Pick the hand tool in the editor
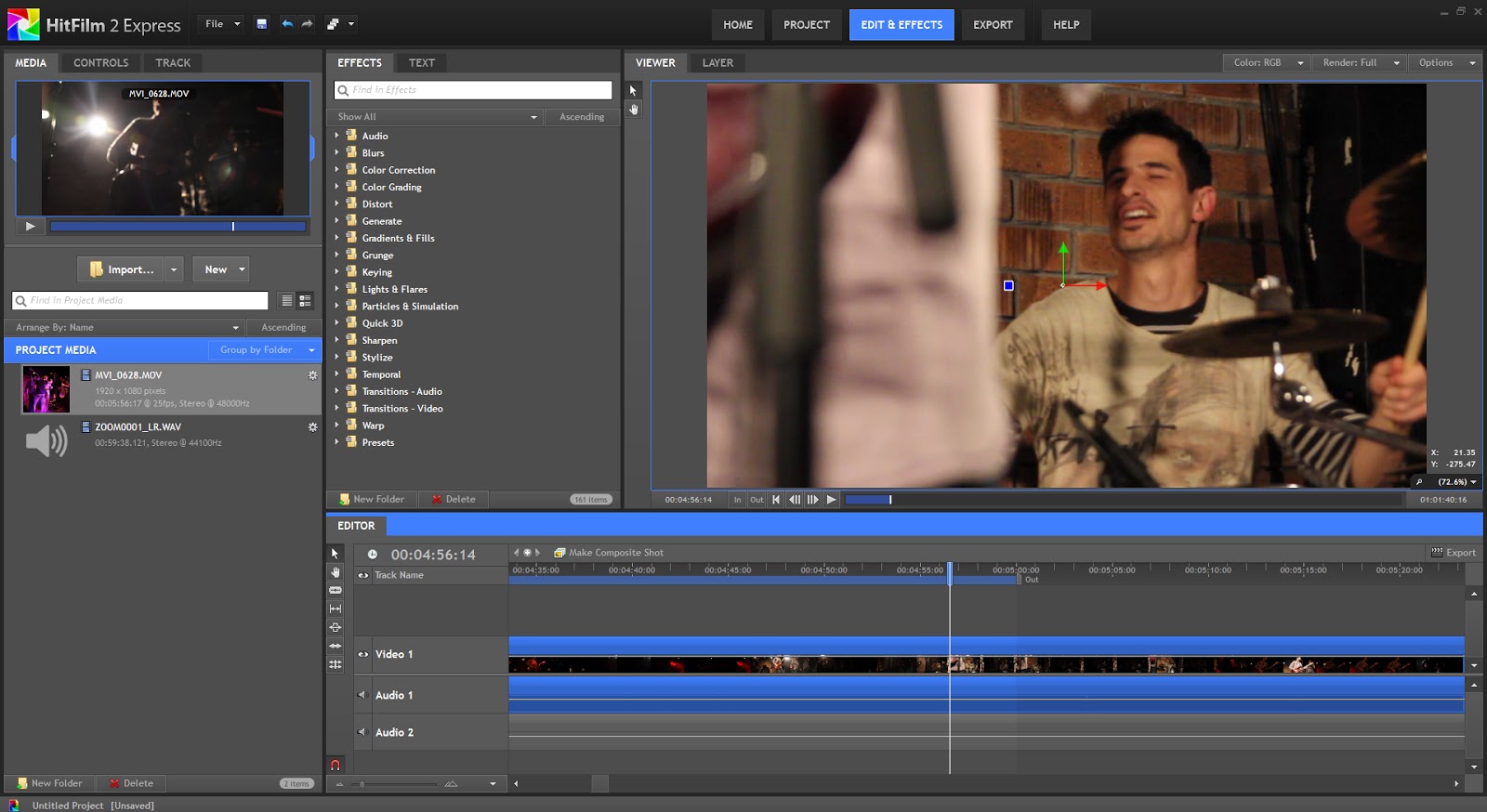 coord(336,572)
